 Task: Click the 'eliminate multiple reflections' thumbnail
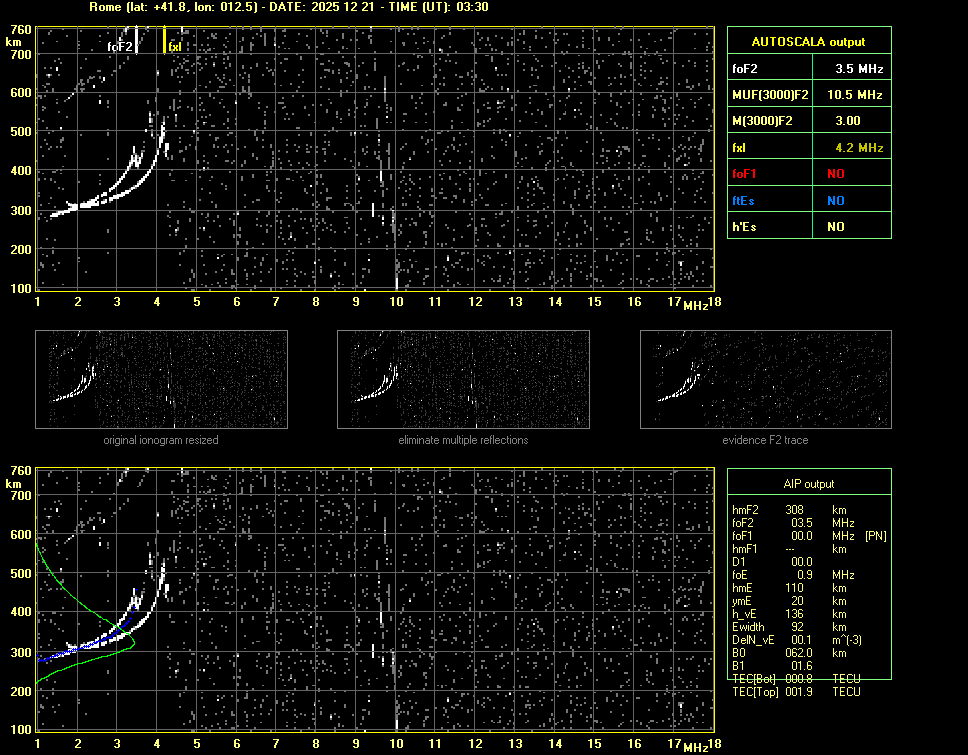tap(463, 379)
